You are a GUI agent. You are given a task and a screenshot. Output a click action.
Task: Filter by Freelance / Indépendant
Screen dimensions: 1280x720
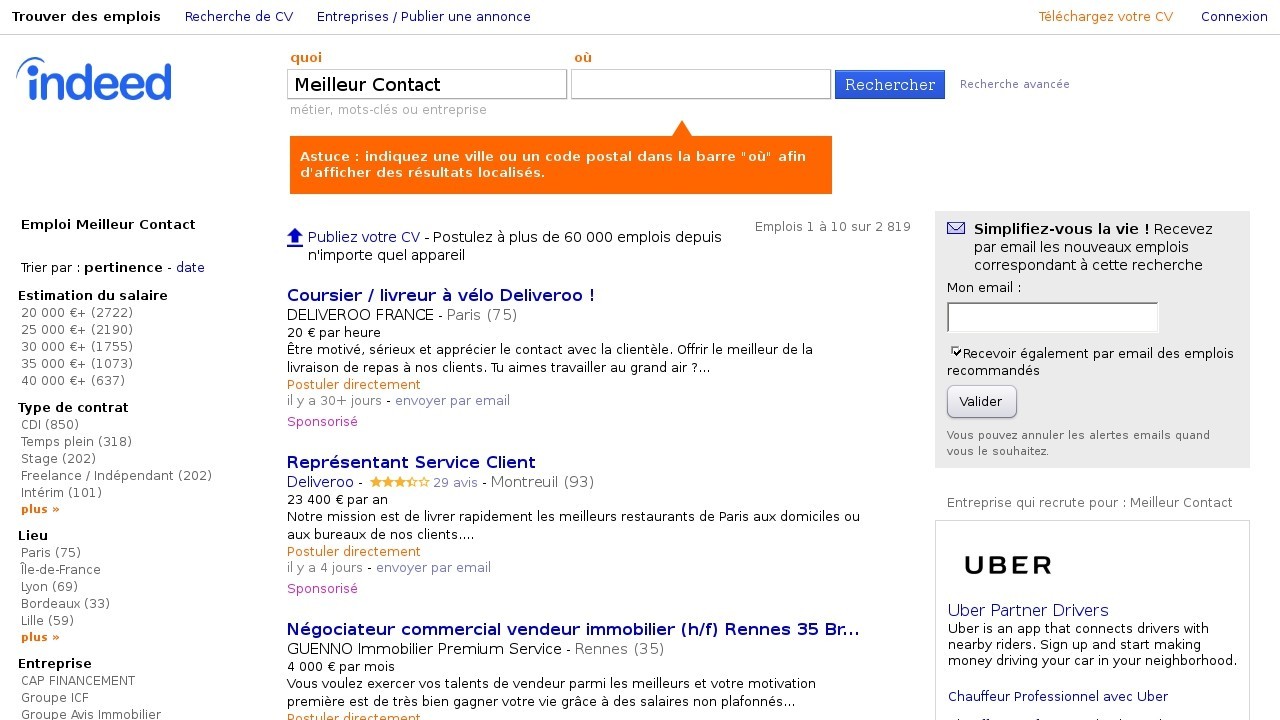[x=116, y=476]
